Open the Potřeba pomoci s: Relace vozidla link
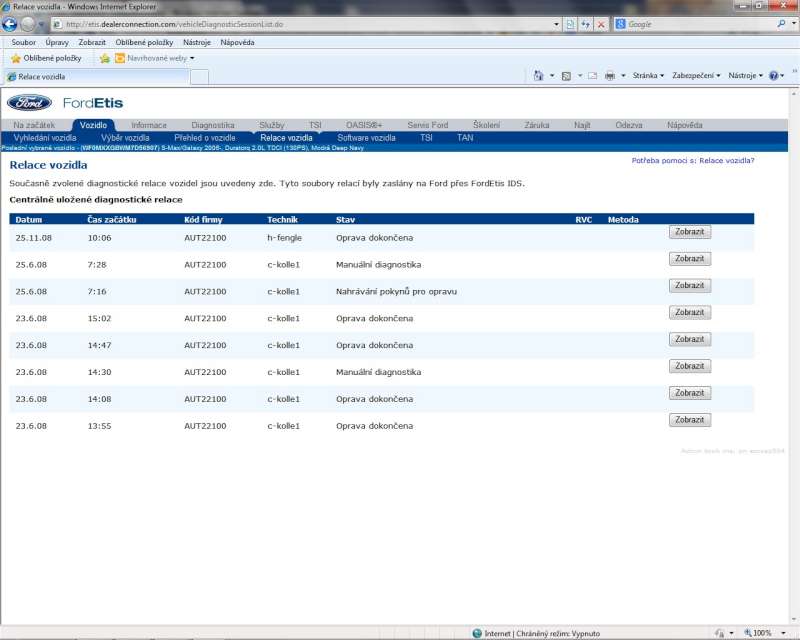 pos(693,160)
